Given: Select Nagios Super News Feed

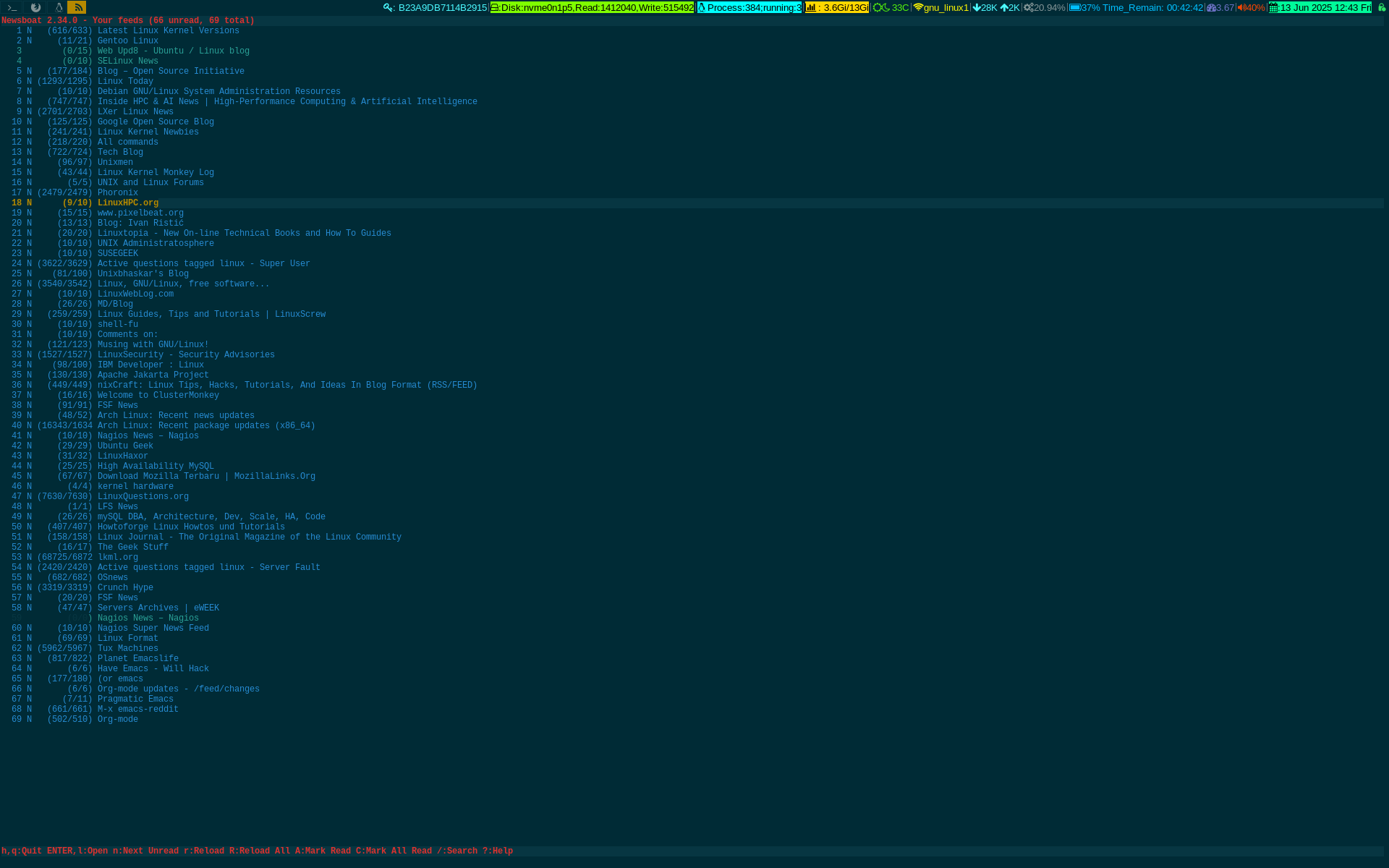Looking at the screenshot, I should [x=153, y=628].
